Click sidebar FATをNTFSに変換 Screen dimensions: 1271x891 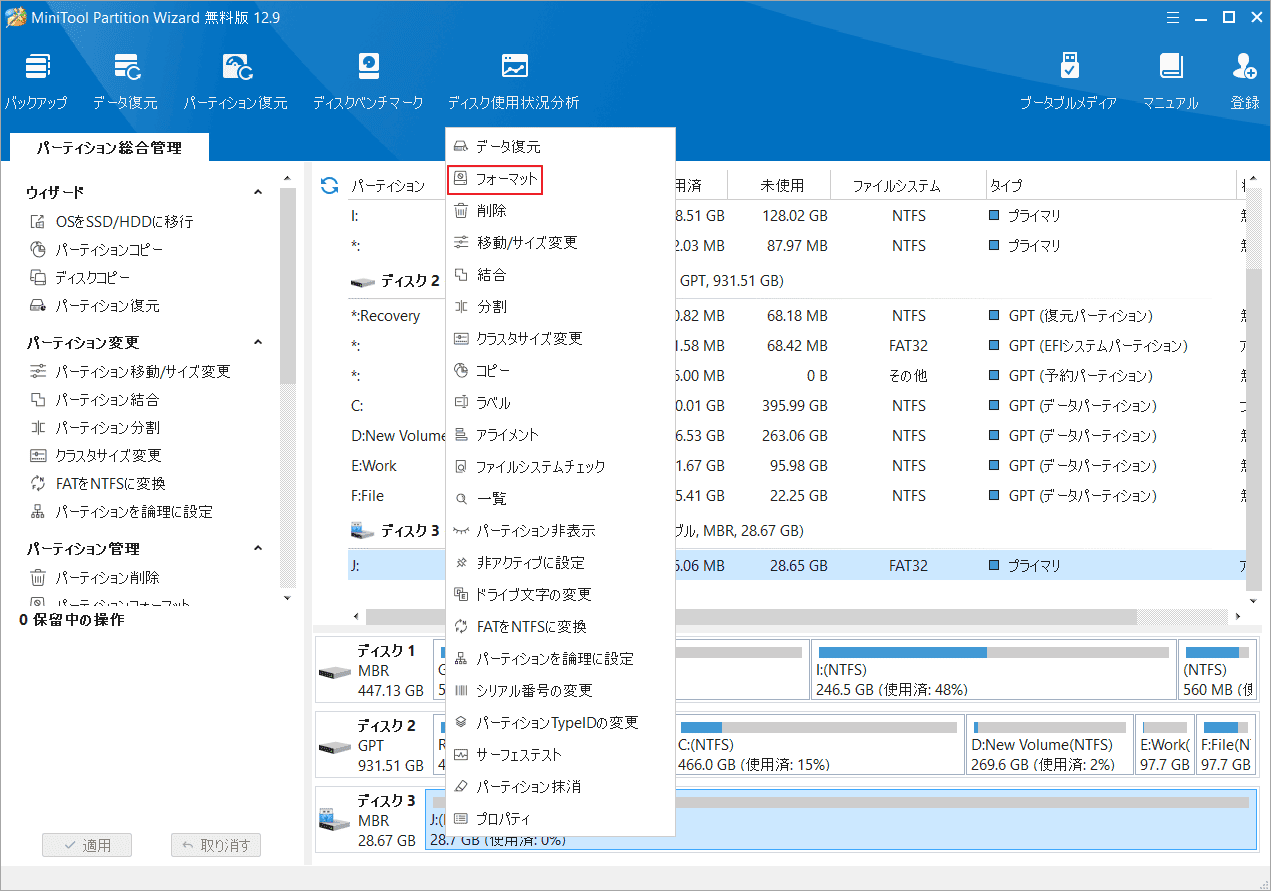pos(98,484)
